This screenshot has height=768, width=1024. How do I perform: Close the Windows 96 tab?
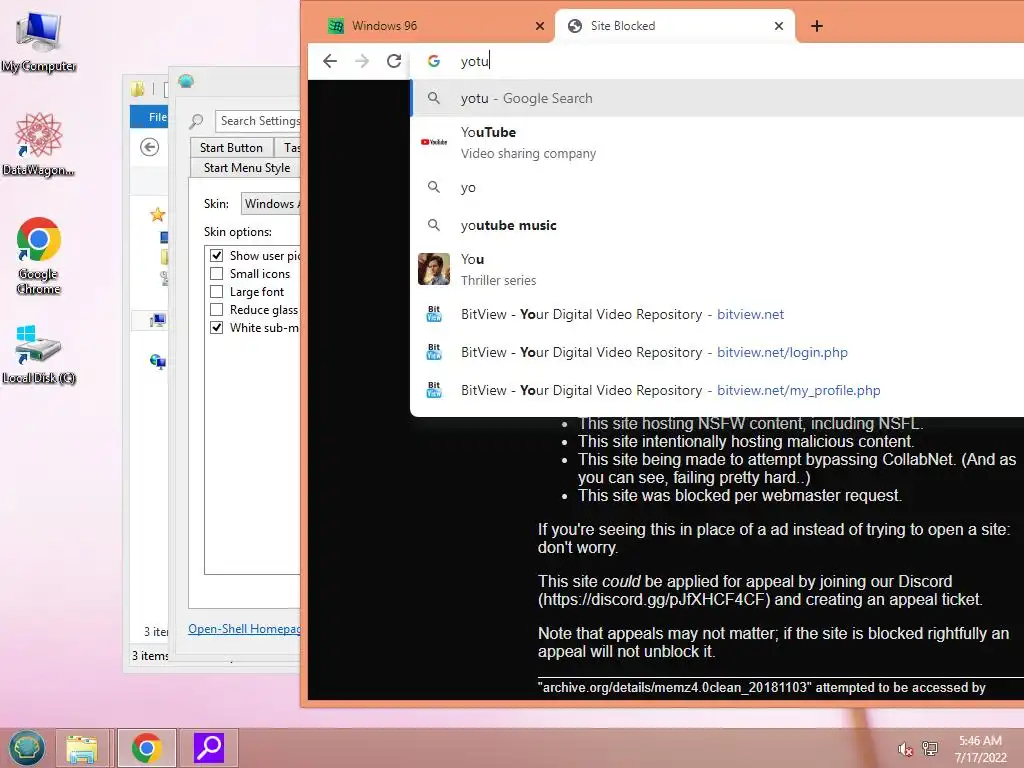point(539,26)
